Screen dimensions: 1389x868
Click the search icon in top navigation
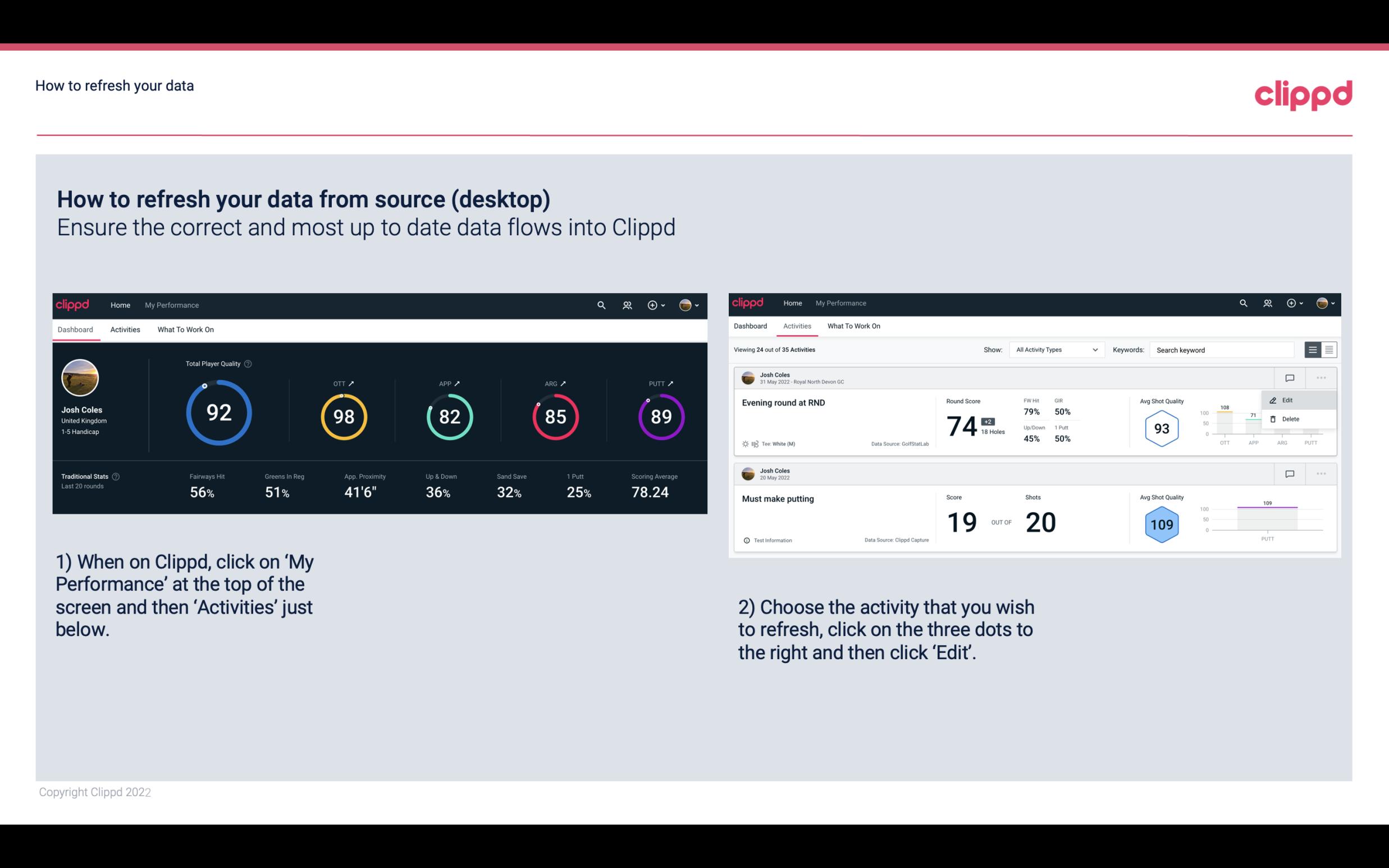tap(601, 305)
